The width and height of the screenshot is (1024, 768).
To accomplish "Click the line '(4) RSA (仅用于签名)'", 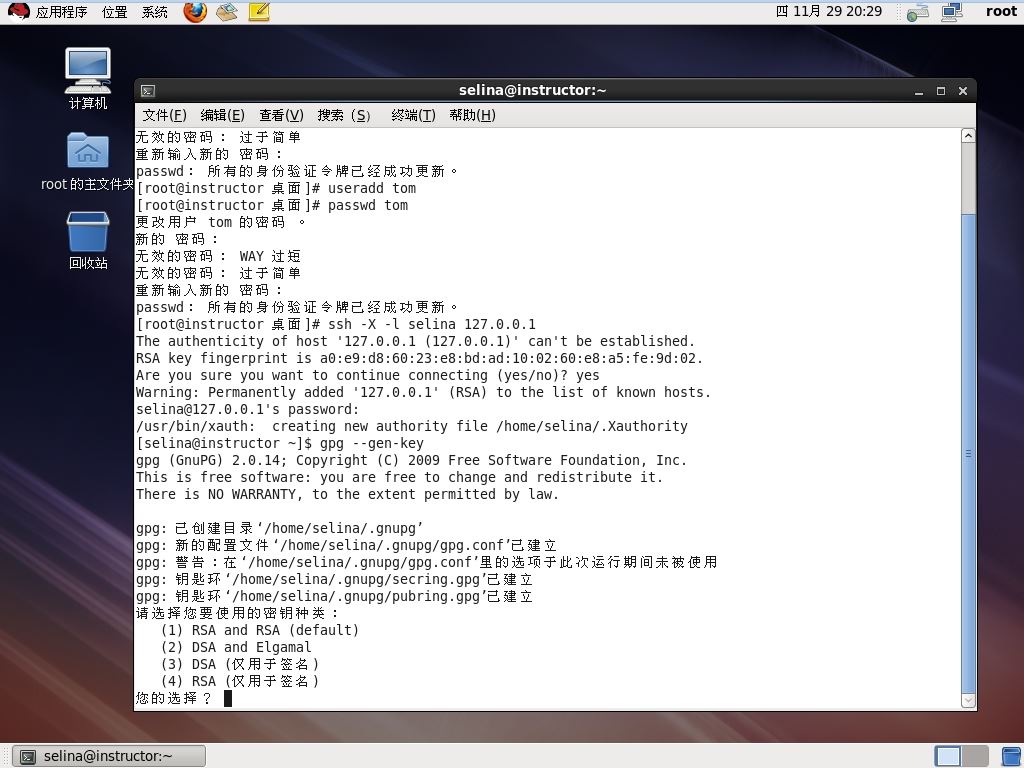I will pyautogui.click(x=240, y=681).
